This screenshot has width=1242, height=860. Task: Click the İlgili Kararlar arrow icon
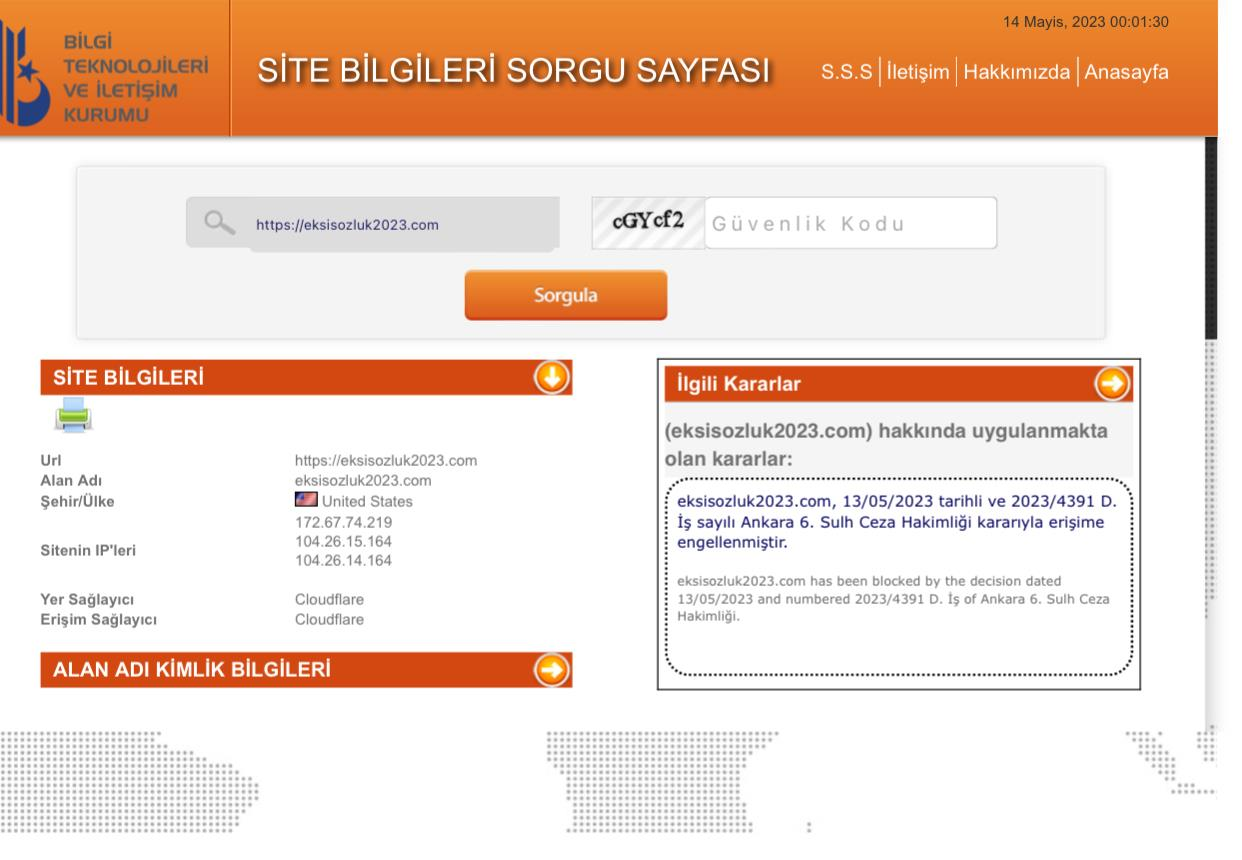click(x=1112, y=383)
